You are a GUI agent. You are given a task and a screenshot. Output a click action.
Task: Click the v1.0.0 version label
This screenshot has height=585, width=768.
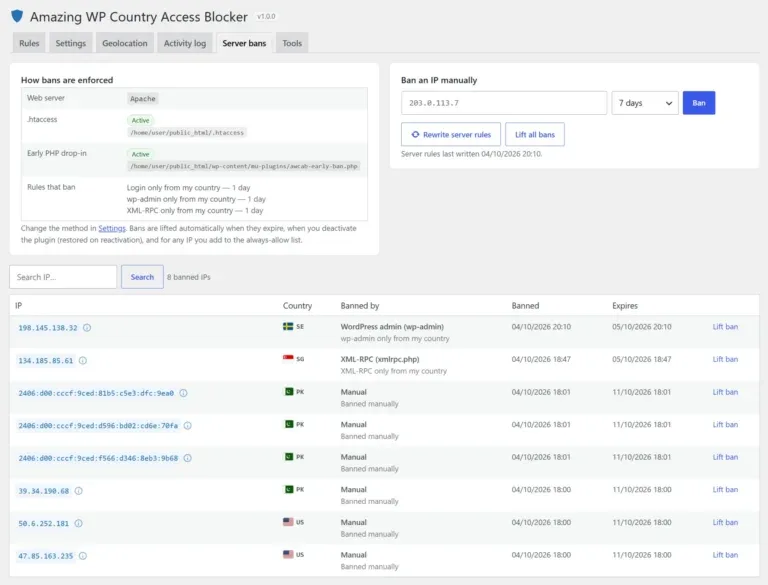coord(266,17)
